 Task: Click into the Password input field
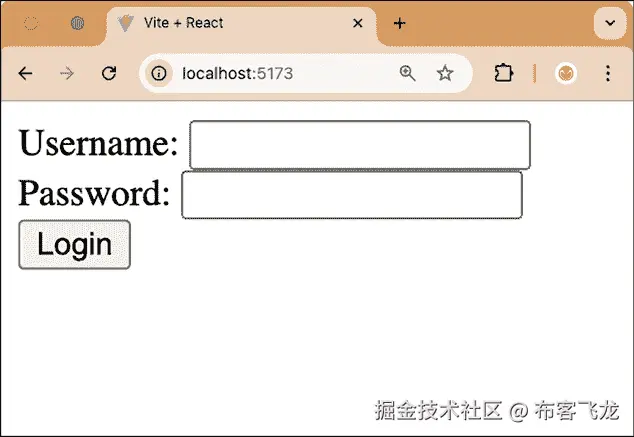[352, 195]
